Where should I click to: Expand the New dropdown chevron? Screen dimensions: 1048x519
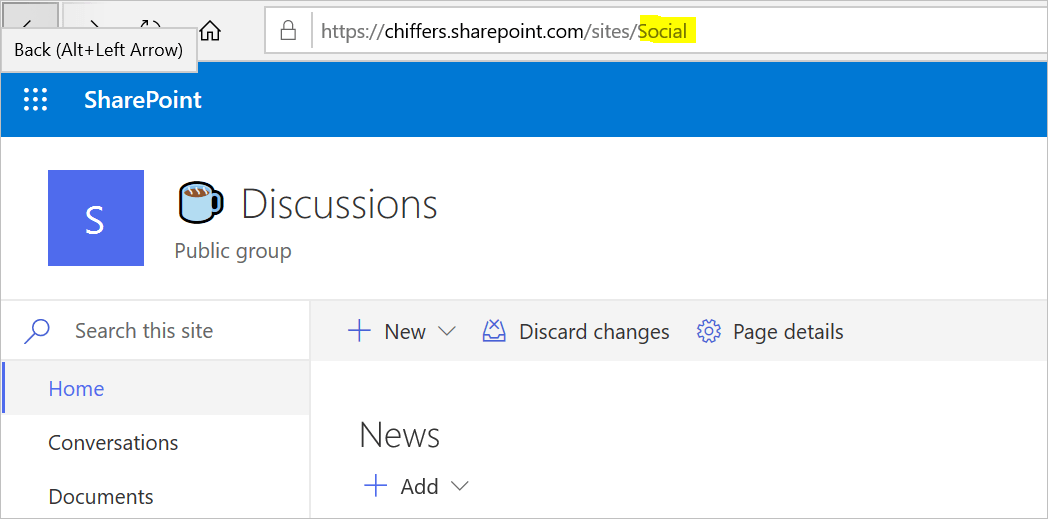(446, 331)
